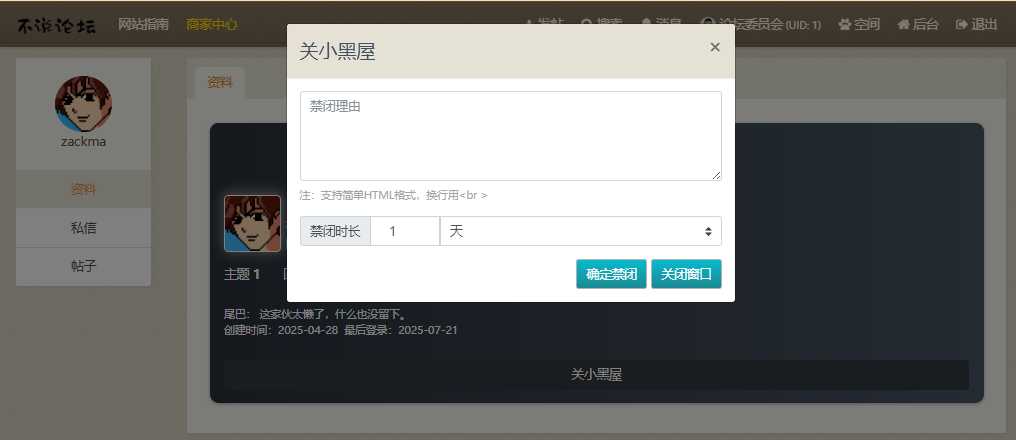
Task: Click the 关小黑屋 button on profile card
Action: pyautogui.click(x=596, y=375)
